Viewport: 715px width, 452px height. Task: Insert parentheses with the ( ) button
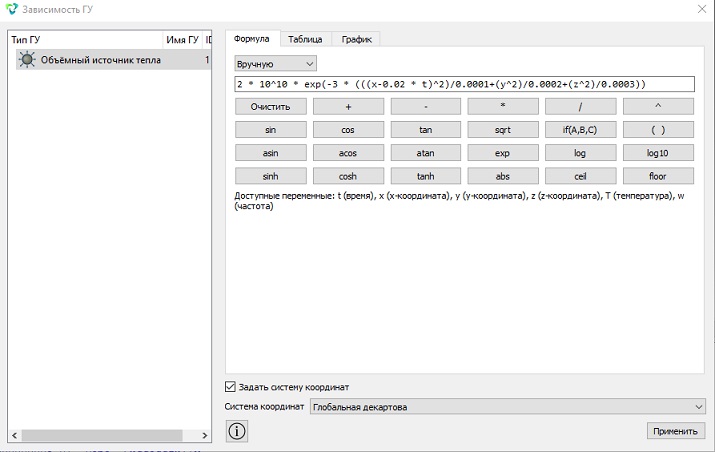pos(658,130)
